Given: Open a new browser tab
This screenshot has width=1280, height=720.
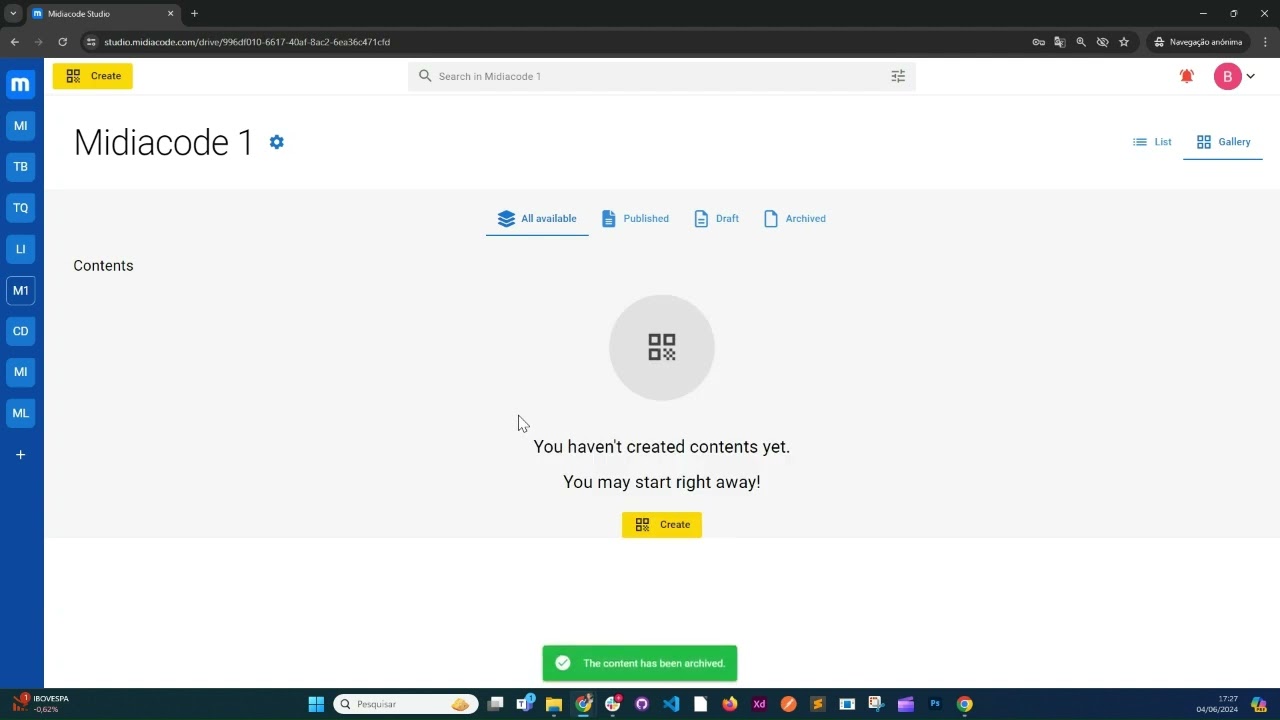Looking at the screenshot, I should pos(194,14).
